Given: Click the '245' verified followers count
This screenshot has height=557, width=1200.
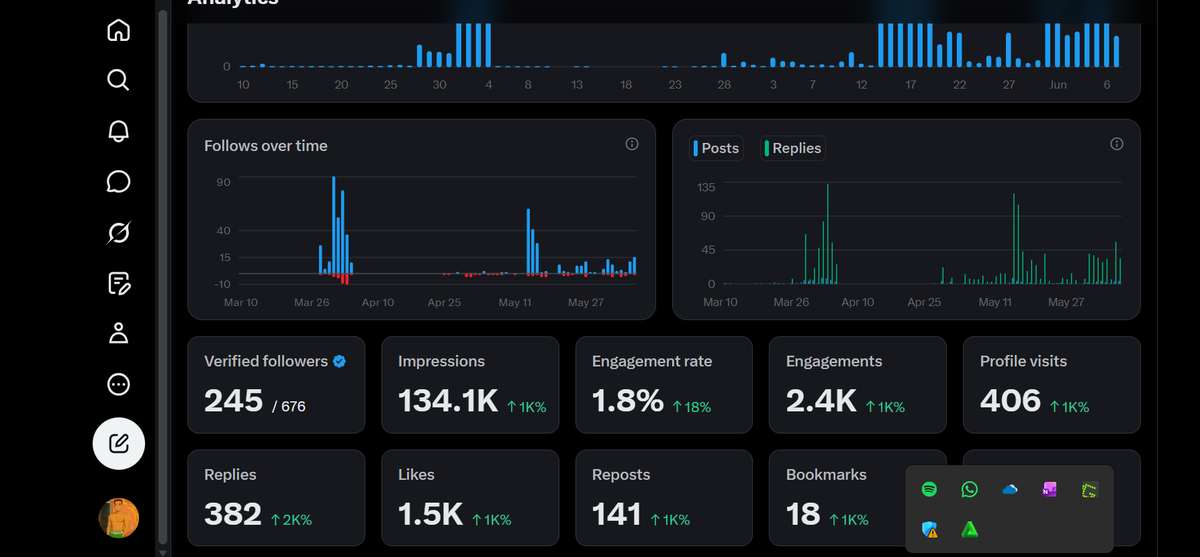Looking at the screenshot, I should coord(234,401).
